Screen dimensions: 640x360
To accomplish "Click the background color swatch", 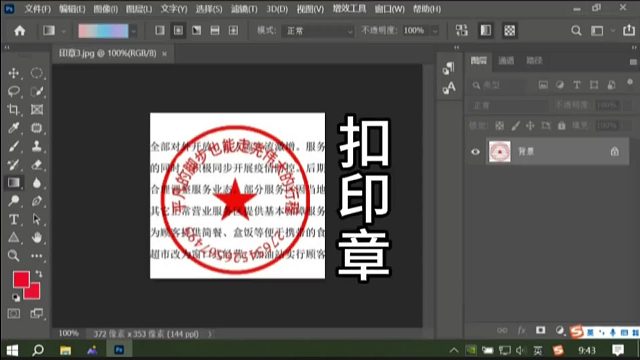I will [34, 293].
